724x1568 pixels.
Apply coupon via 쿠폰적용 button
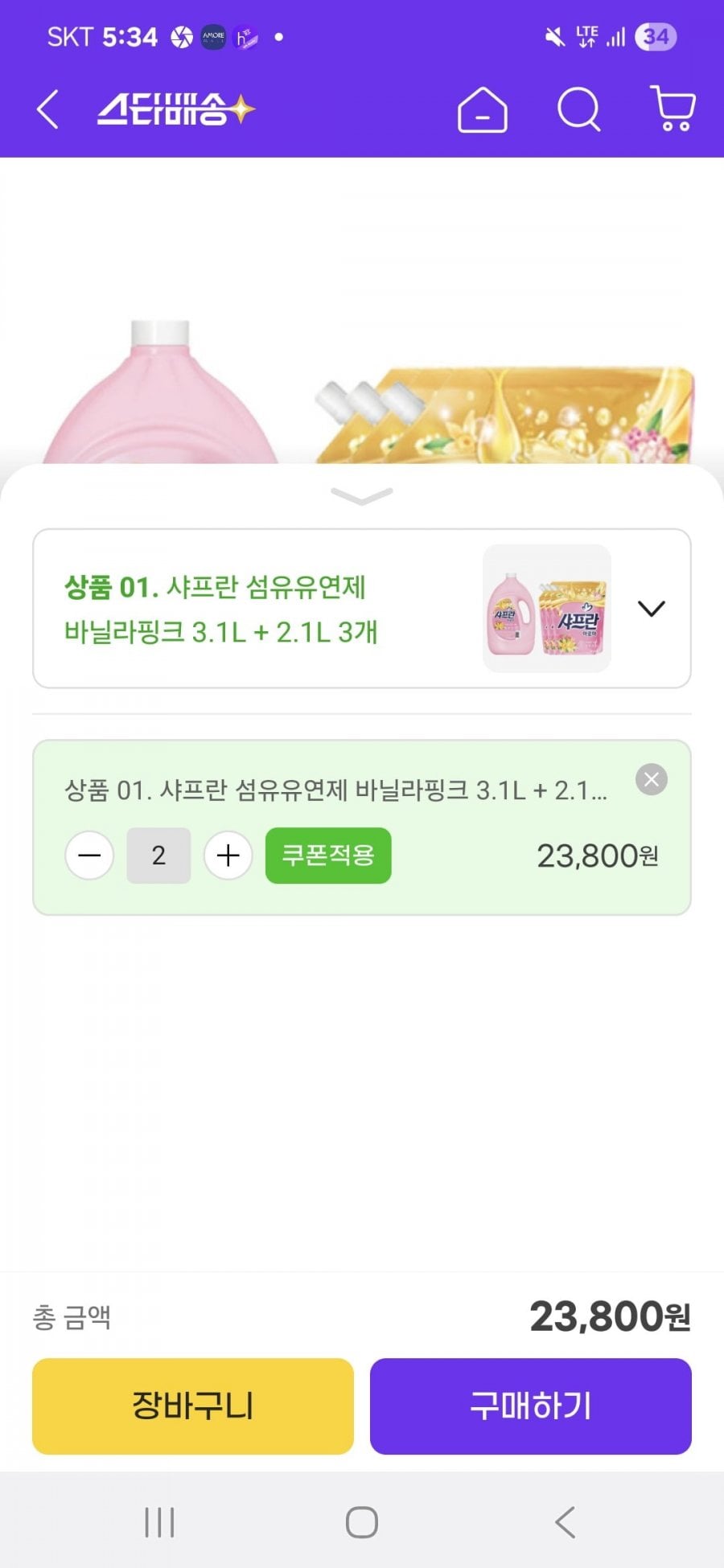(x=328, y=856)
